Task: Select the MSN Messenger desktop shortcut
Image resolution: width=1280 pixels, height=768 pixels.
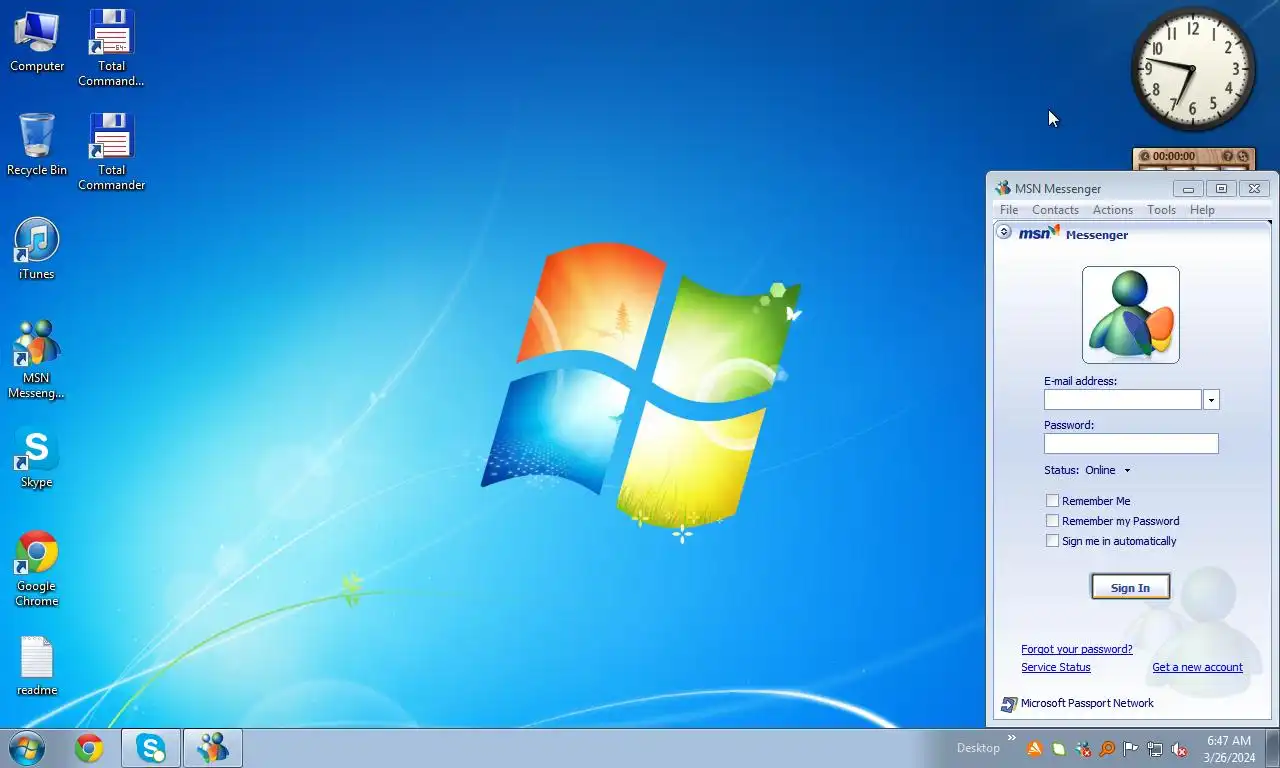Action: 37,360
